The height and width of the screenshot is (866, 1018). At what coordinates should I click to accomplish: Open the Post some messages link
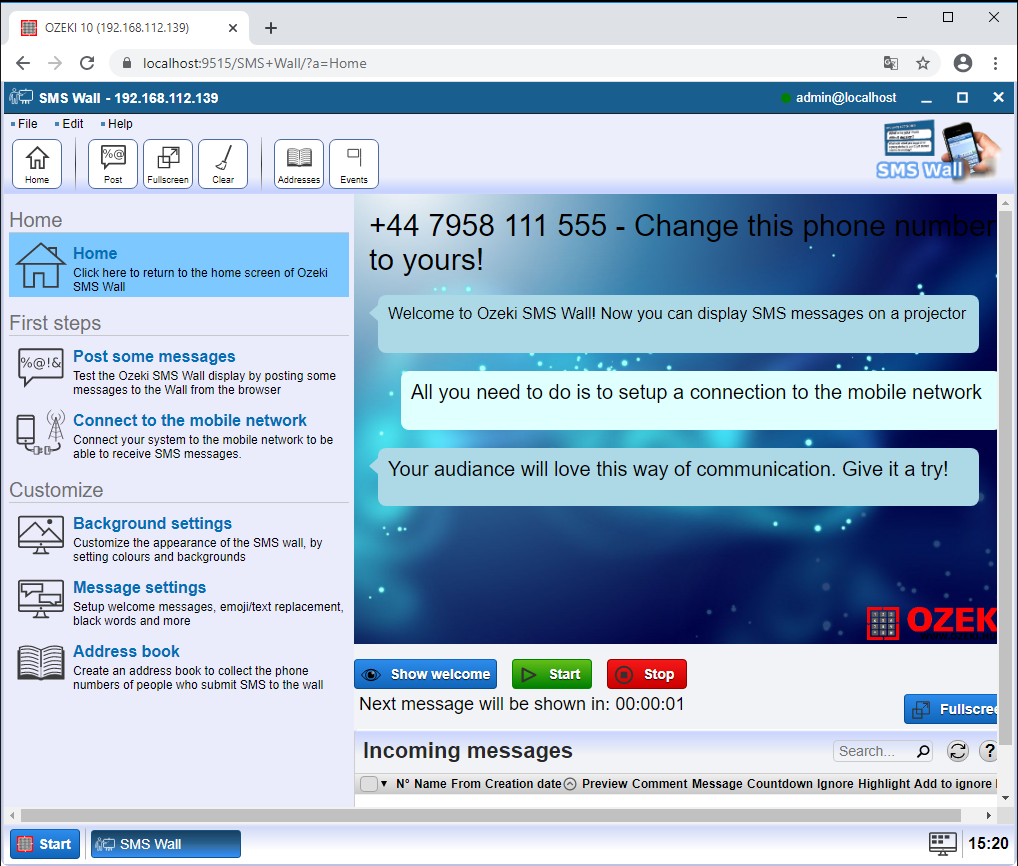coord(154,356)
